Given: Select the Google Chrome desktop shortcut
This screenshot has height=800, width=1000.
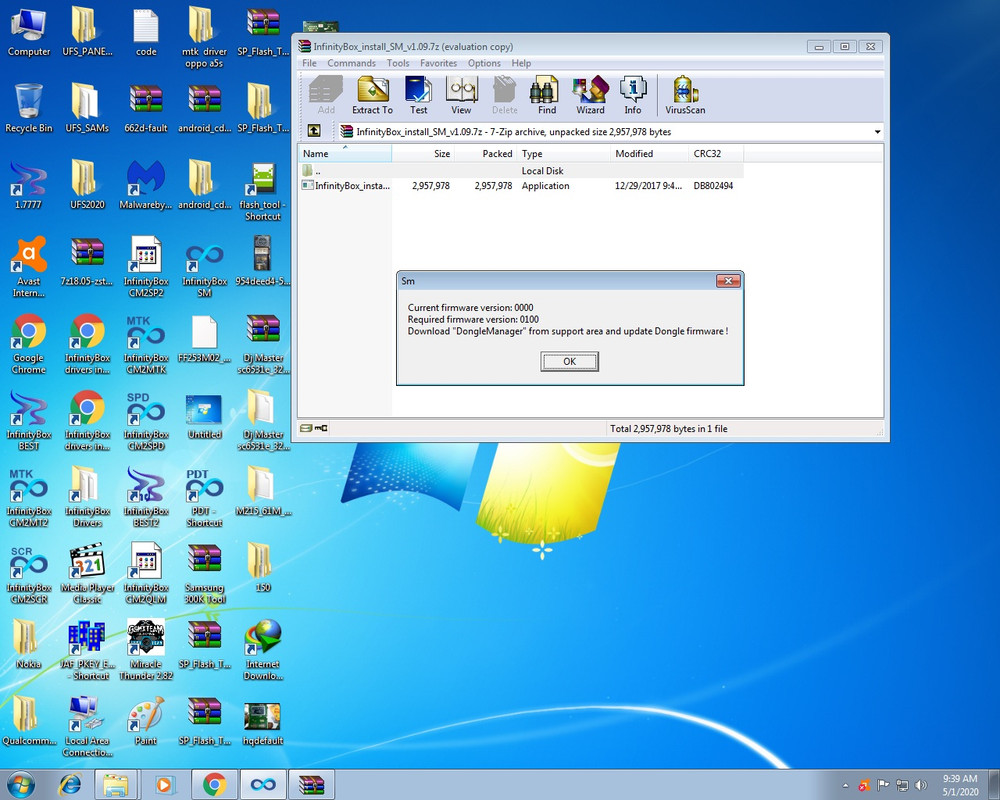Looking at the screenshot, I should pos(29,343).
